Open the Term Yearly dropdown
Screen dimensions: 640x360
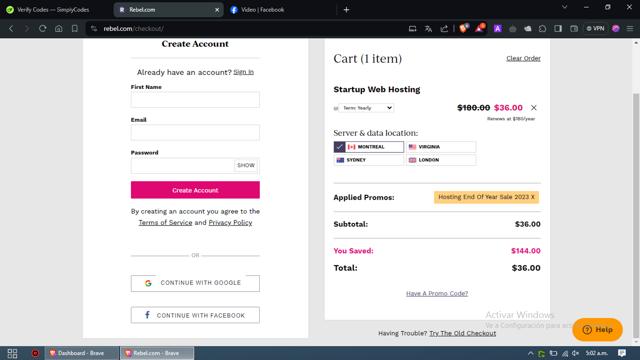(x=366, y=108)
